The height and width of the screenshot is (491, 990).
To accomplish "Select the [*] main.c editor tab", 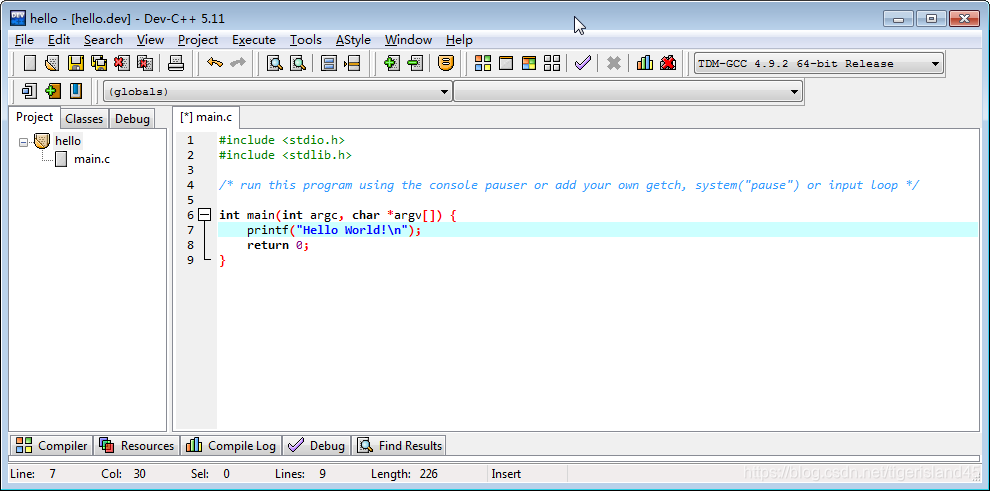I will (x=206, y=117).
